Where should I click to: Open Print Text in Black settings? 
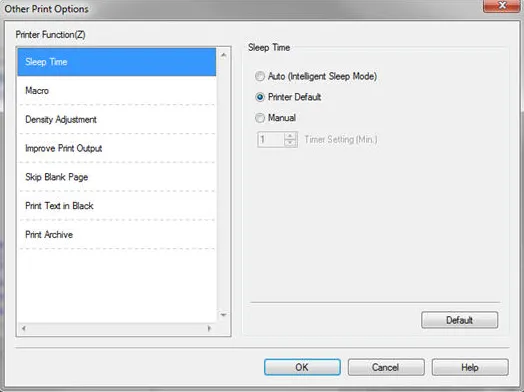click(x=117, y=206)
